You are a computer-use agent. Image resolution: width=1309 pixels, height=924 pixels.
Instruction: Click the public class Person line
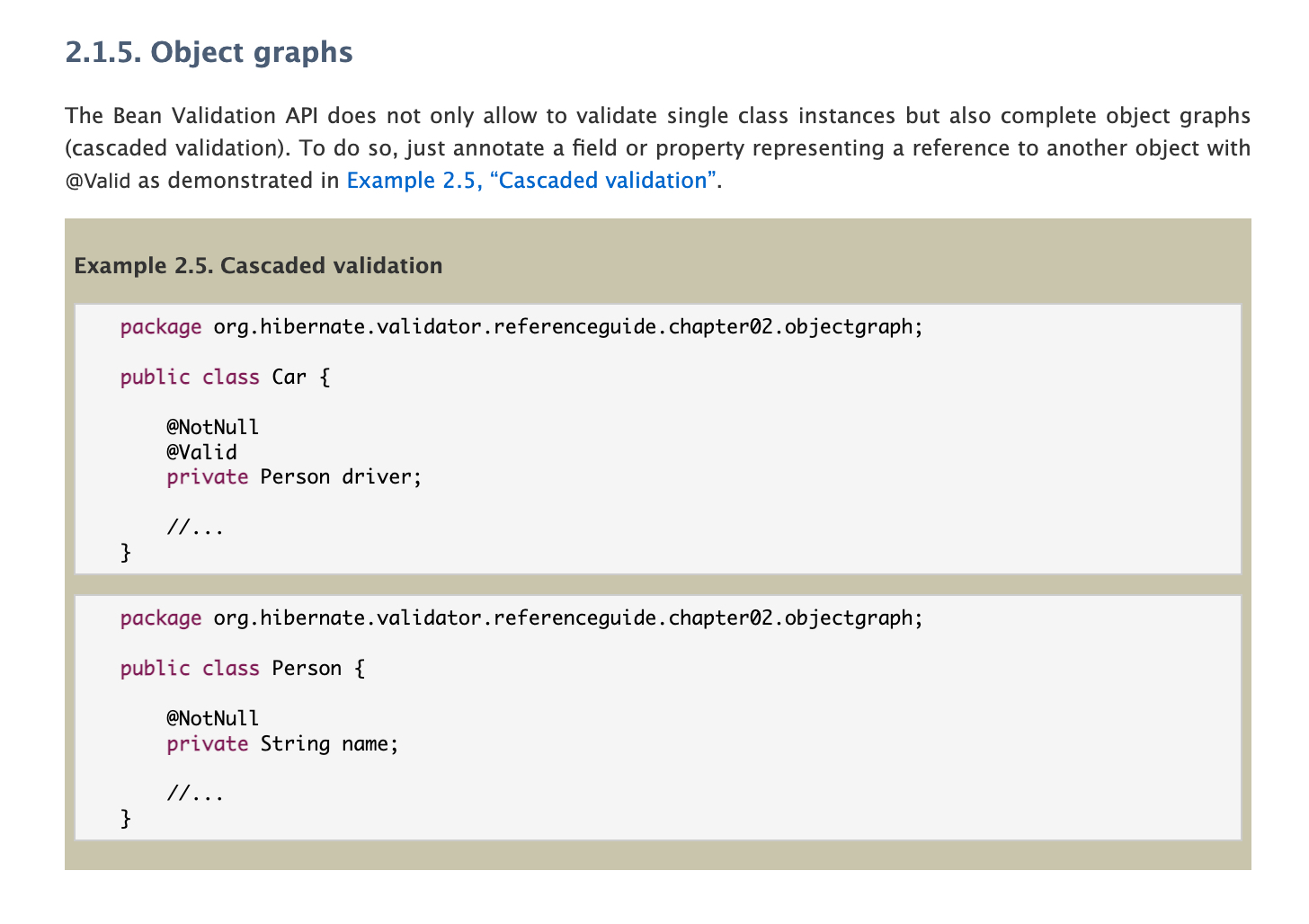243,669
